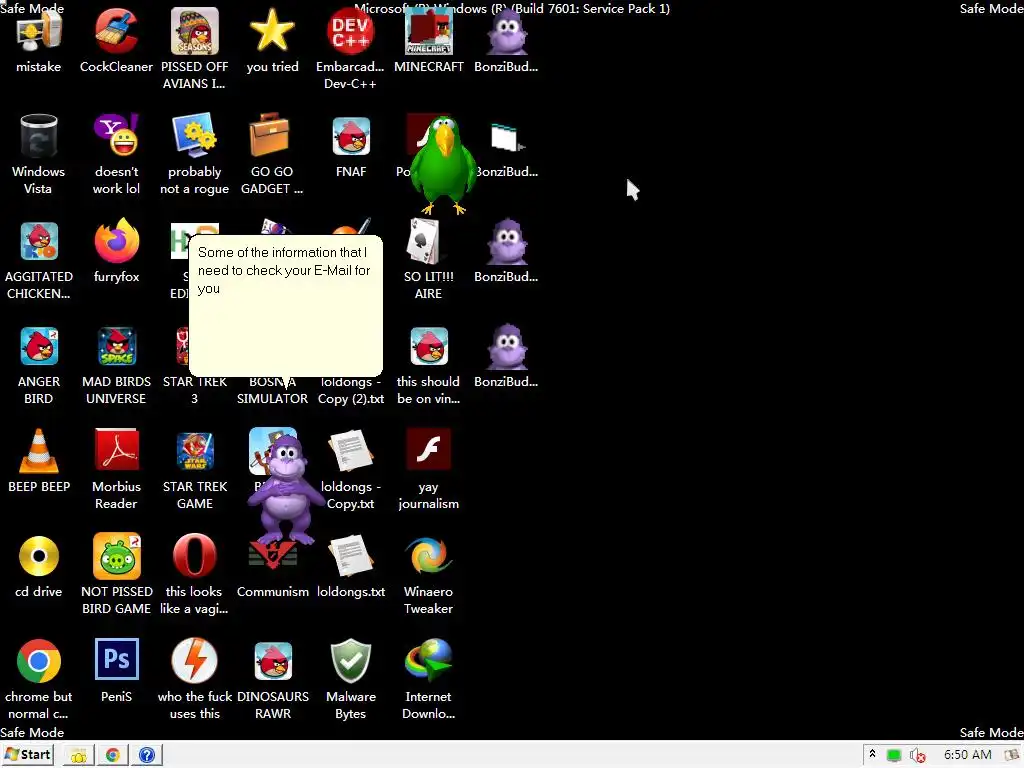Open 'loldongs - Copy (2).txt' file

(x=351, y=391)
